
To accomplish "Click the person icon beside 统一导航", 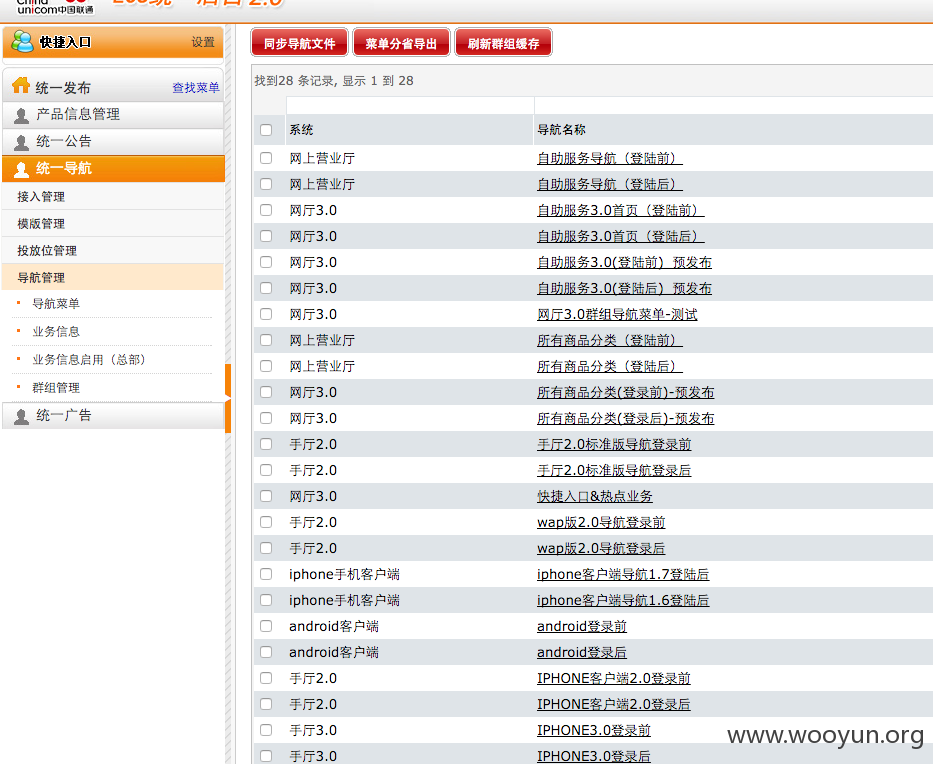I will pyautogui.click(x=21, y=170).
